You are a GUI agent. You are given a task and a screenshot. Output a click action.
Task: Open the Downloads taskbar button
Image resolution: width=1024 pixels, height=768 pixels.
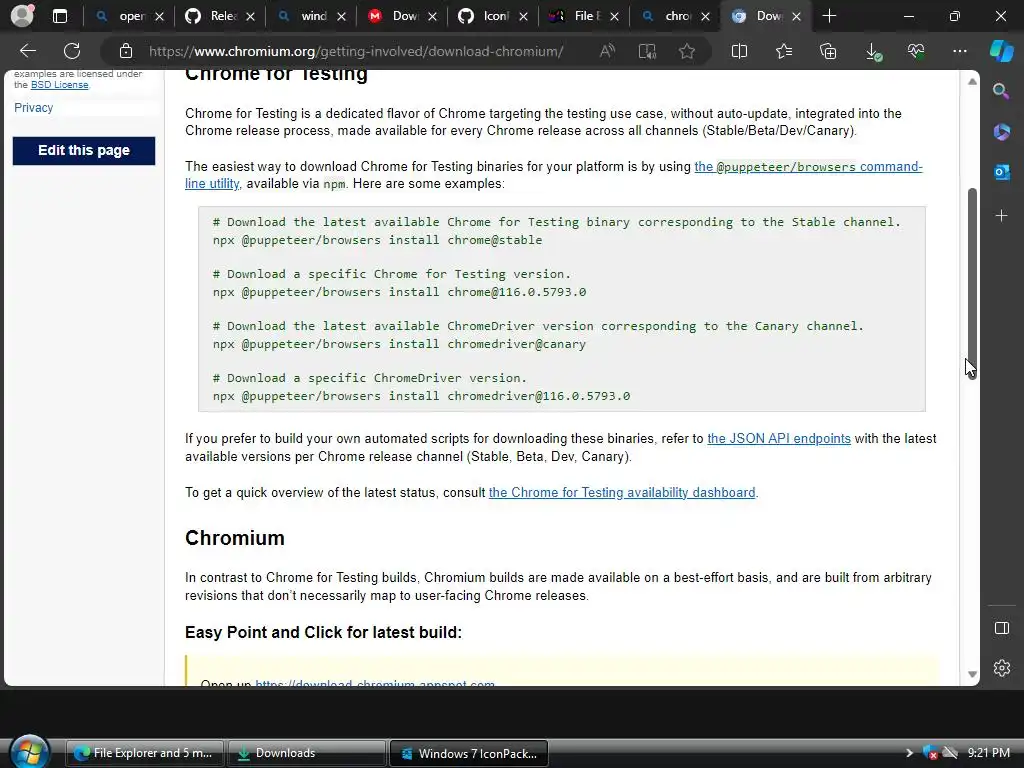306,753
